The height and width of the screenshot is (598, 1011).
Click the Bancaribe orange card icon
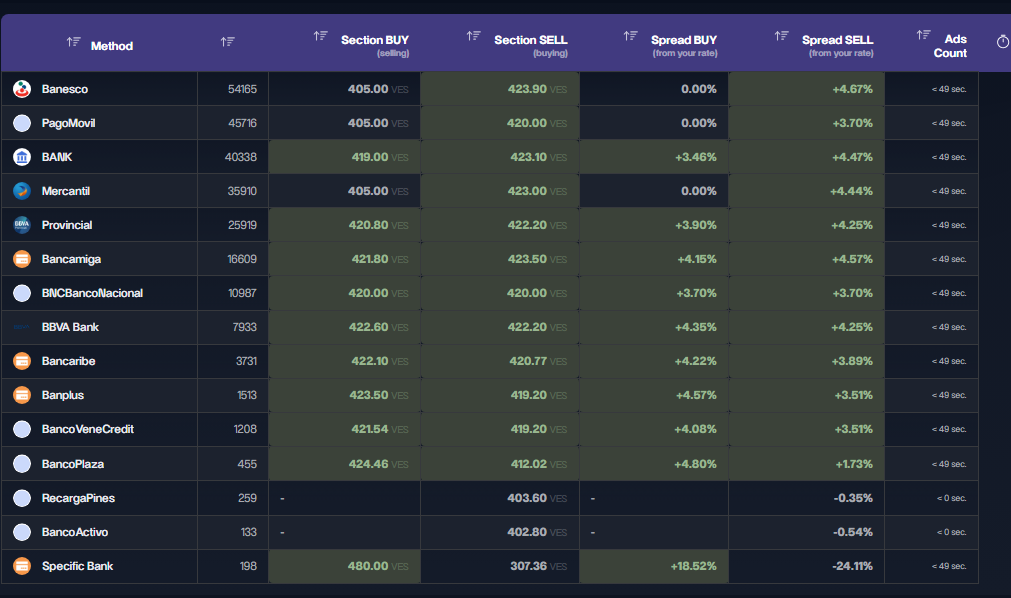point(22,361)
